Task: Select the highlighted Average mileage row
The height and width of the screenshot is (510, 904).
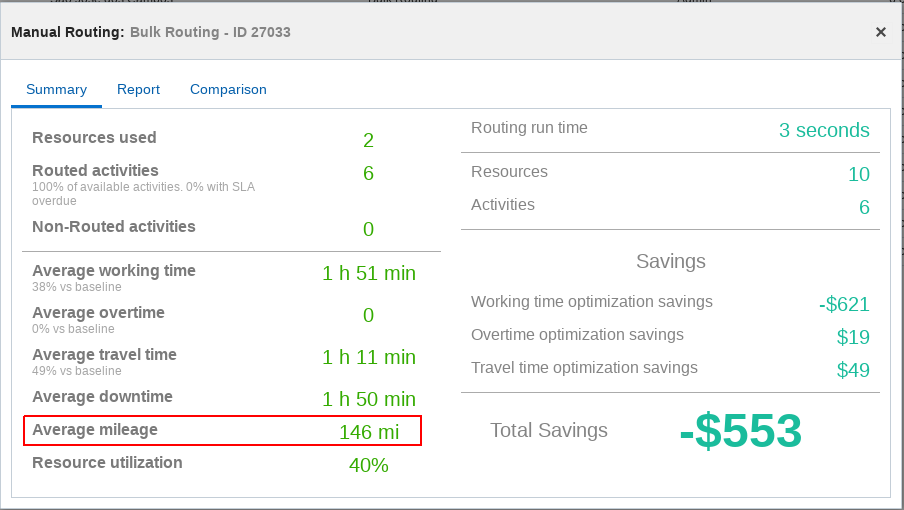Action: (222, 431)
